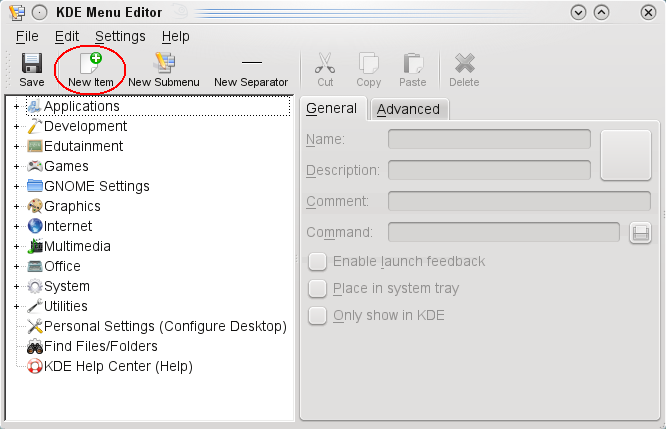The height and width of the screenshot is (429, 666).
Task: Click the round window menu button in title bar
Action: pyautogui.click(x=40, y=13)
